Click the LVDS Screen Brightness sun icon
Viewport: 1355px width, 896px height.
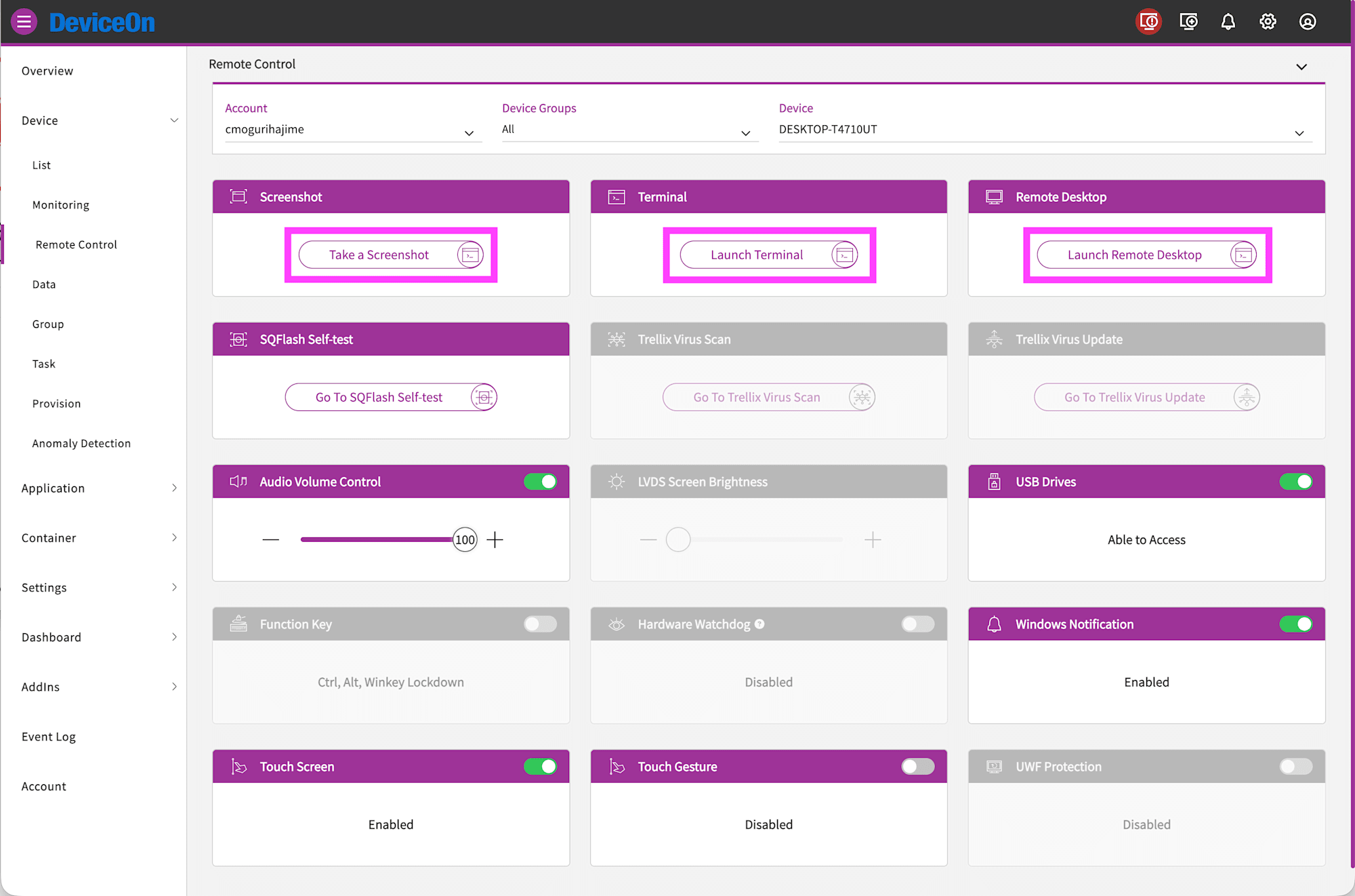tap(617, 482)
